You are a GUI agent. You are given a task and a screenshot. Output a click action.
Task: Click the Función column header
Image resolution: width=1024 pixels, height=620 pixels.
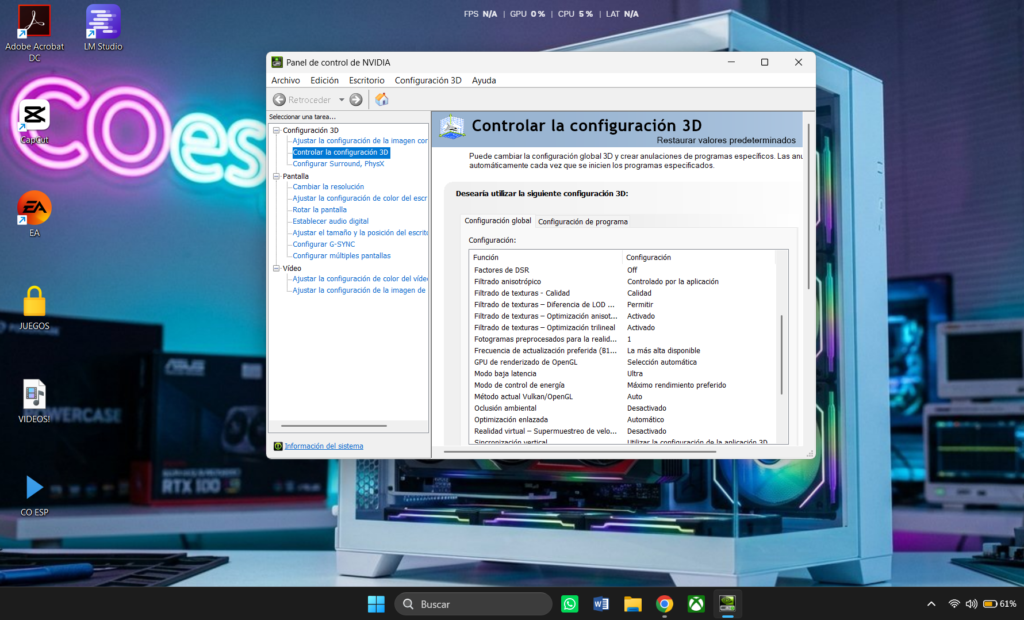(545, 257)
